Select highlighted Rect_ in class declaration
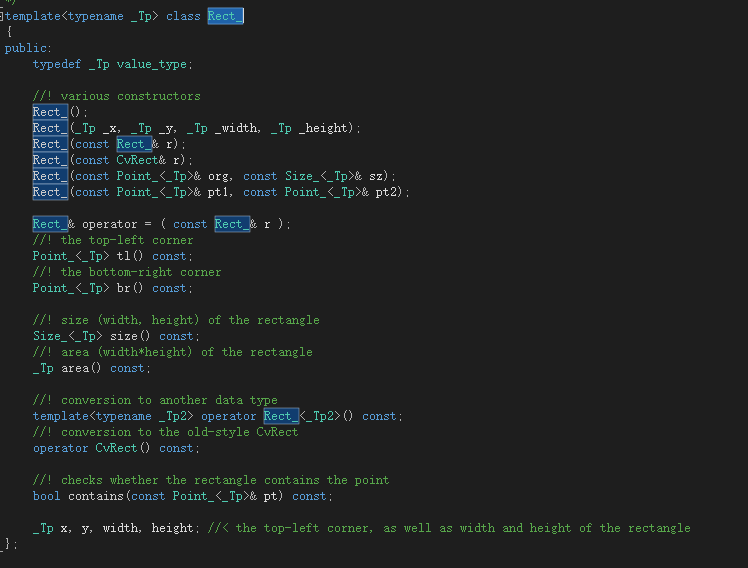 [x=226, y=16]
